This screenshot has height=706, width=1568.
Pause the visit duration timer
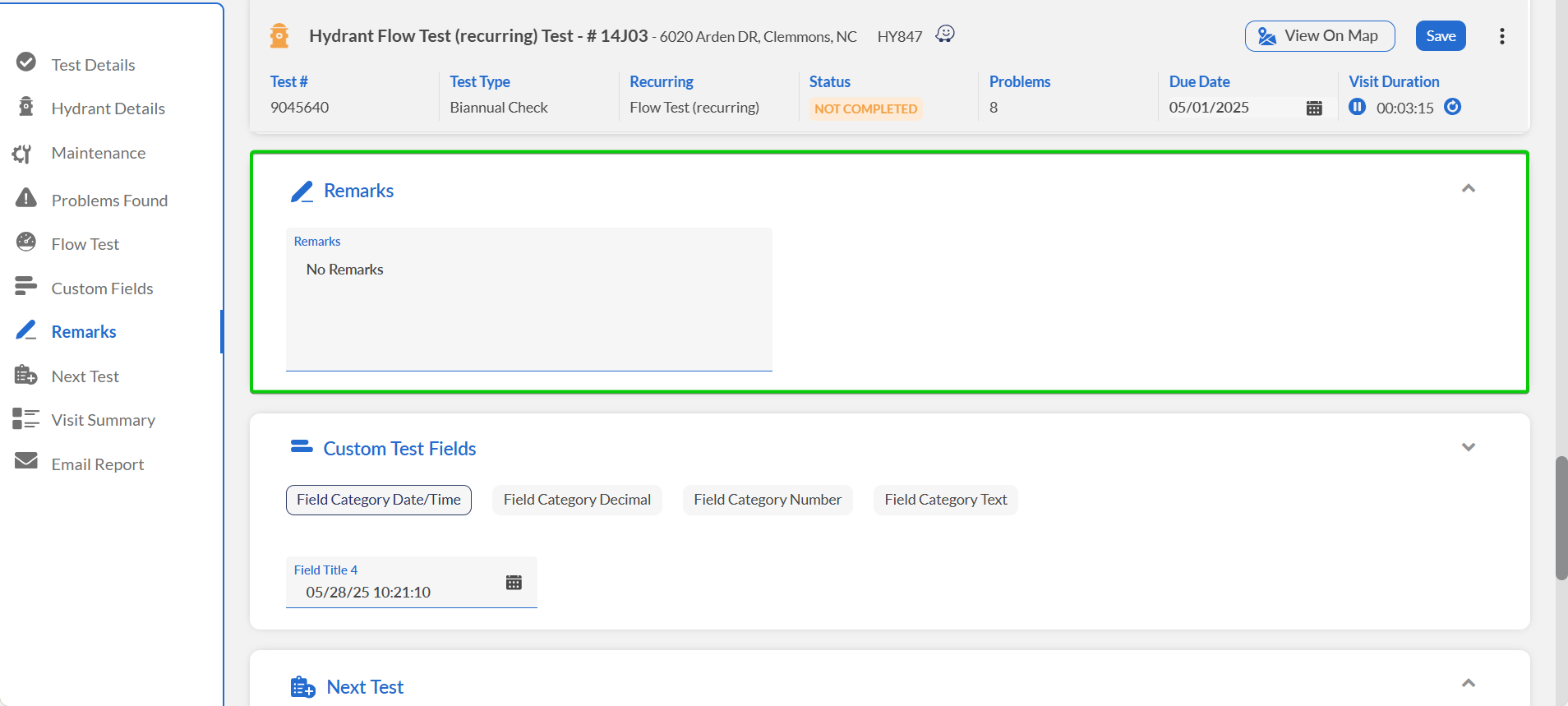(1357, 107)
